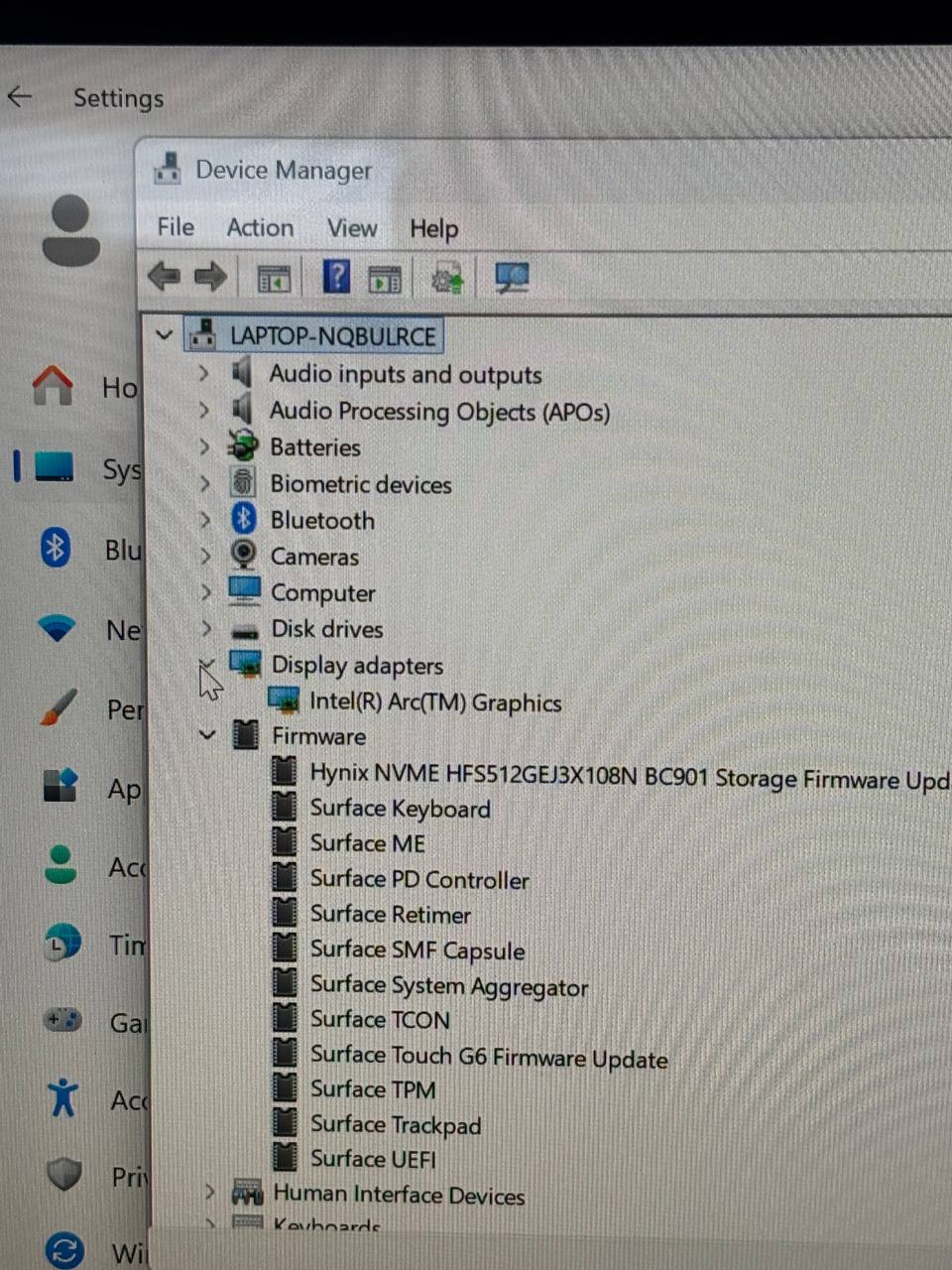Viewport: 952px width, 1270px height.
Task: Select Surface TCON entry
Action: pyautogui.click(x=380, y=1020)
